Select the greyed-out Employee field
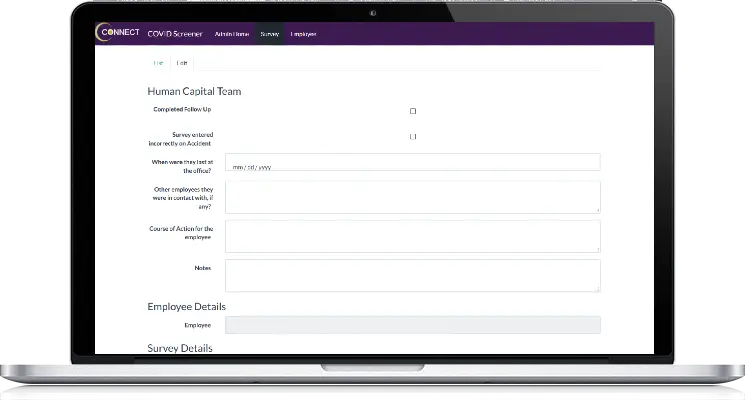This screenshot has width=745, height=400. point(412,325)
